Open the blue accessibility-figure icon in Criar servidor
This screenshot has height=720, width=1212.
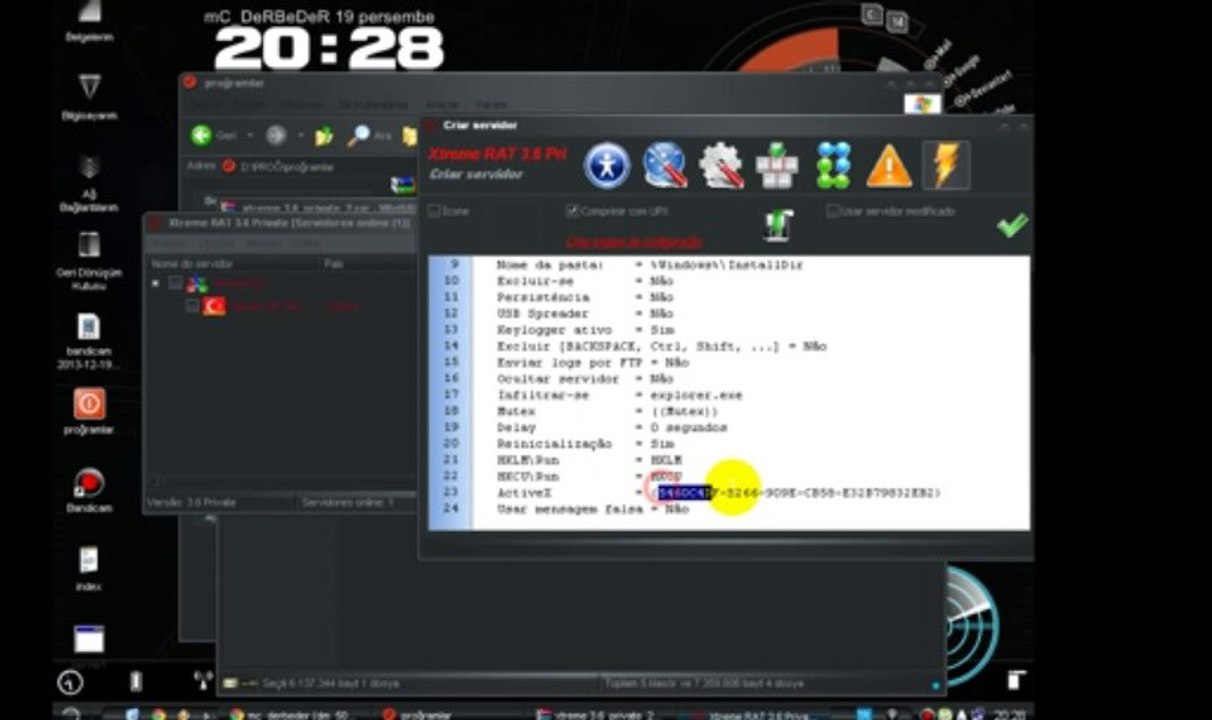pos(607,166)
